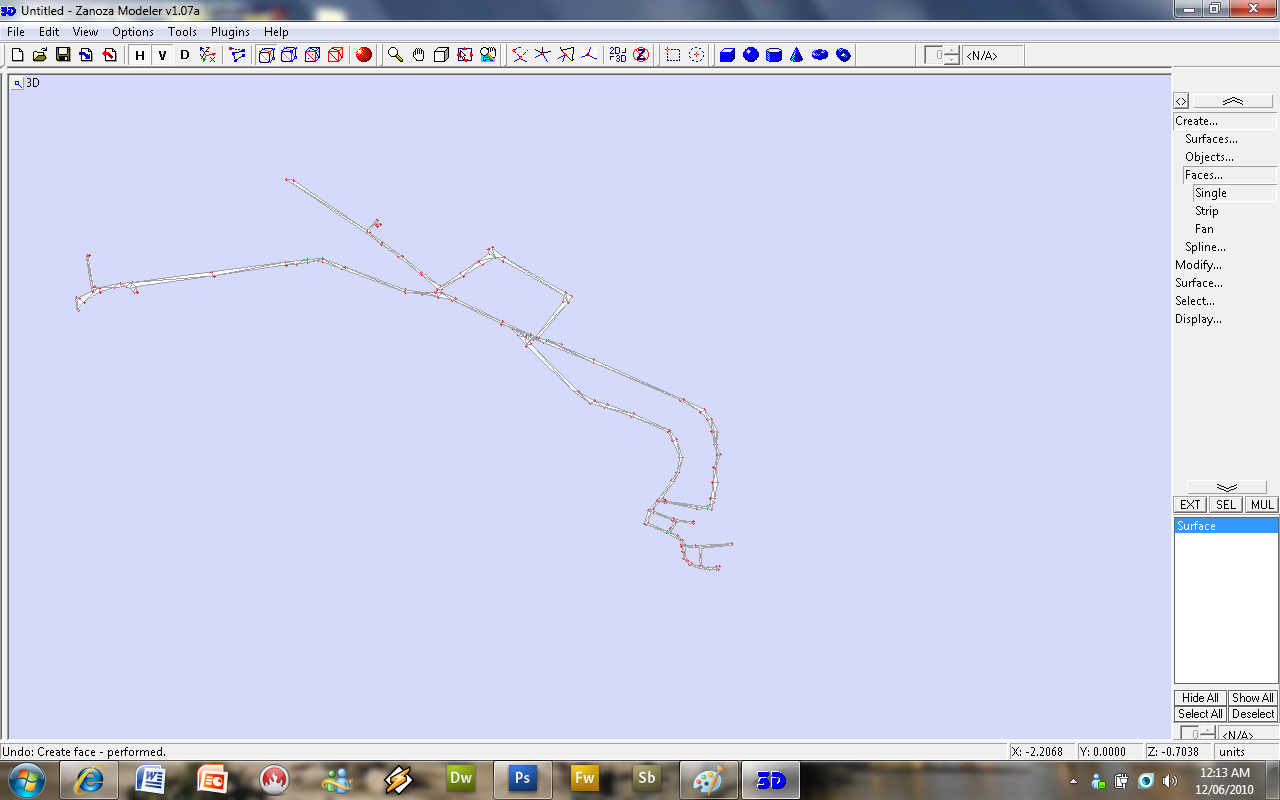Screen dimensions: 1280x800
Task: Collapse panel with the double-chevron up button
Action: [x=1232, y=101]
